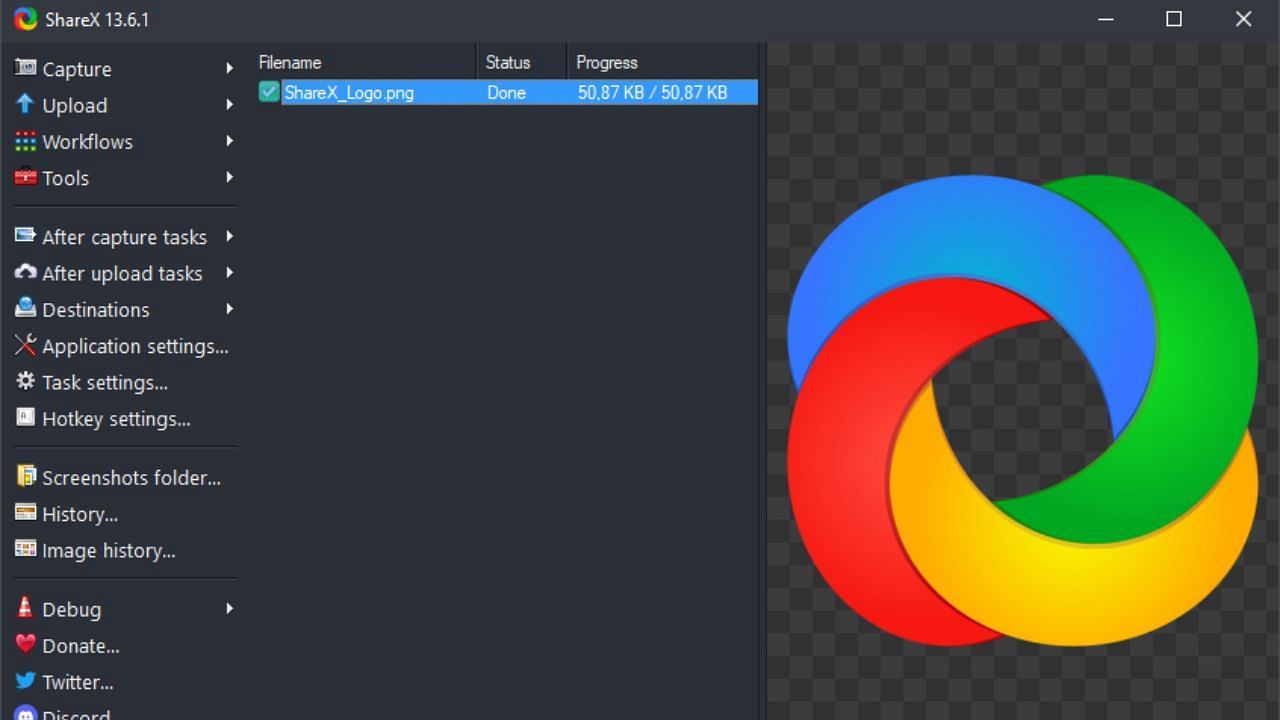Click the Task settings gear icon
The width and height of the screenshot is (1280, 720).
click(25, 382)
